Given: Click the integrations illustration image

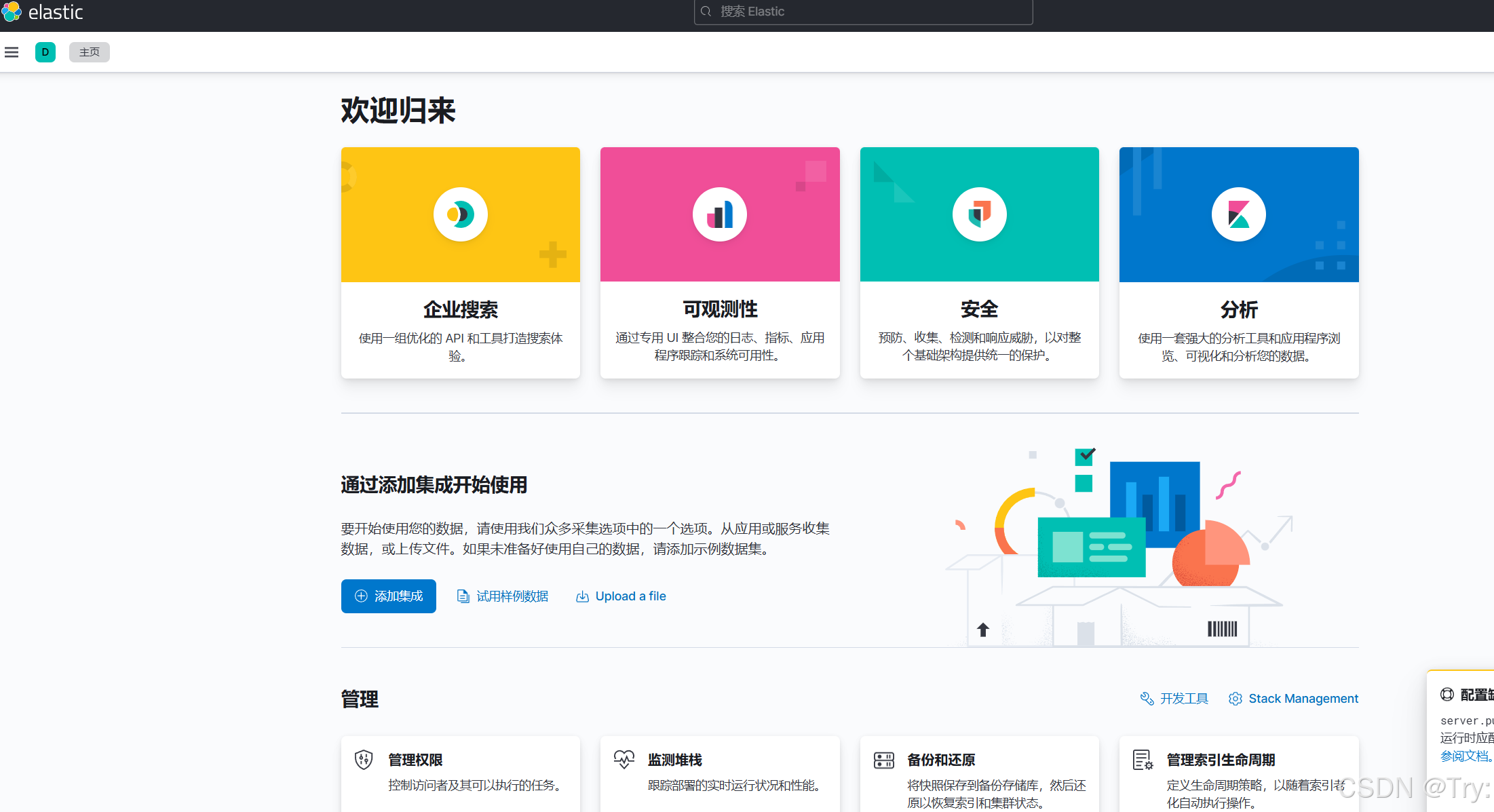Looking at the screenshot, I should [x=1119, y=547].
